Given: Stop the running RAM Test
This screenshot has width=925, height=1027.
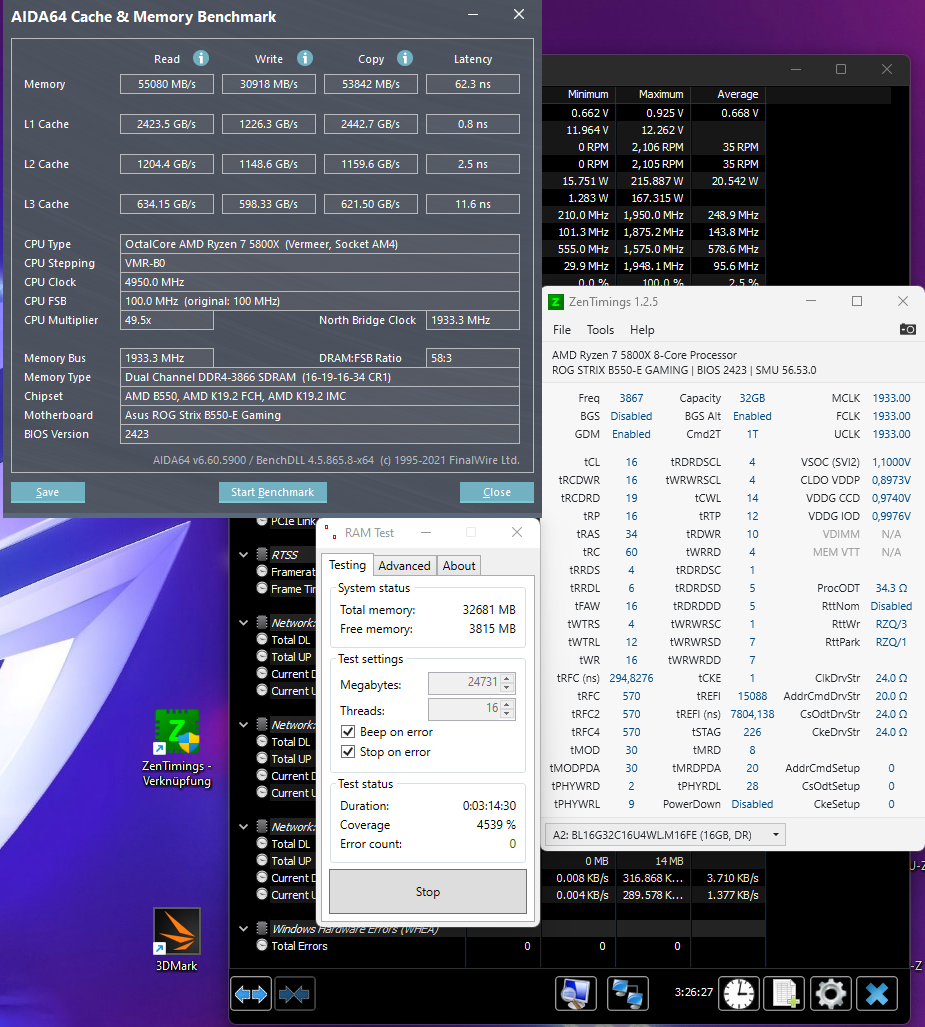Looking at the screenshot, I should click(x=428, y=891).
